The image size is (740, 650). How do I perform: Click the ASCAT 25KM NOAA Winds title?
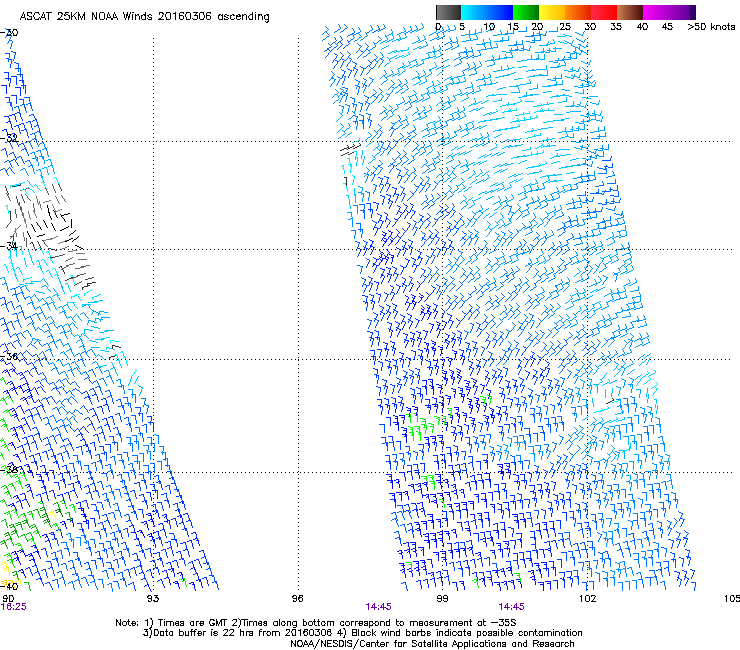[x=144, y=17]
